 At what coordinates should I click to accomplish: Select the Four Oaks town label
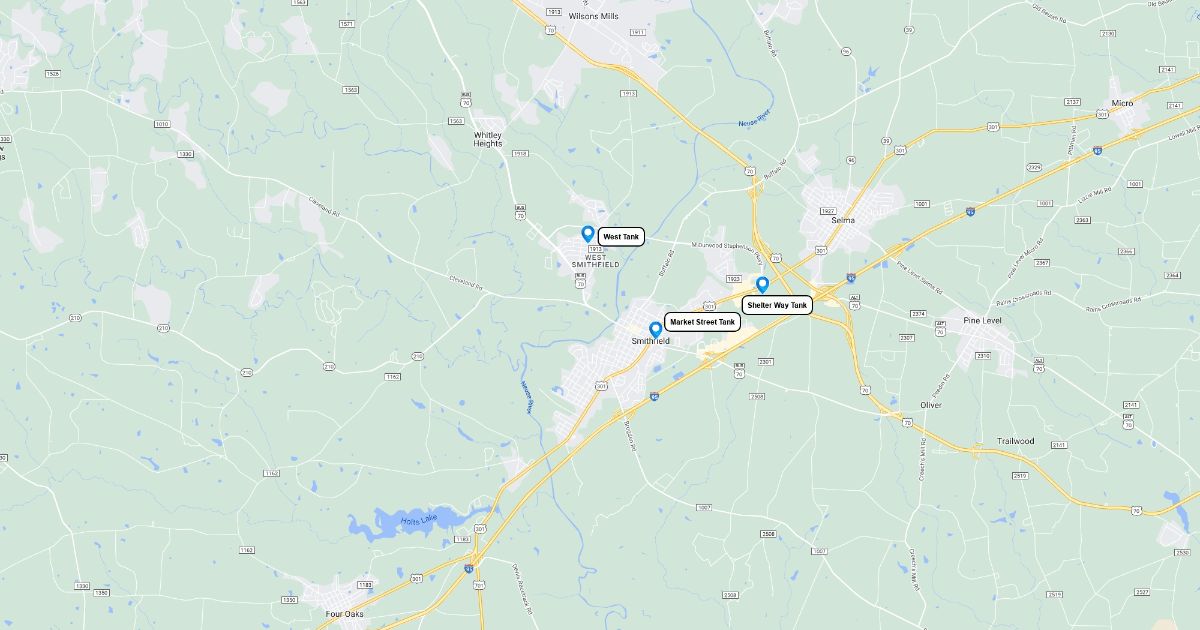pos(345,614)
